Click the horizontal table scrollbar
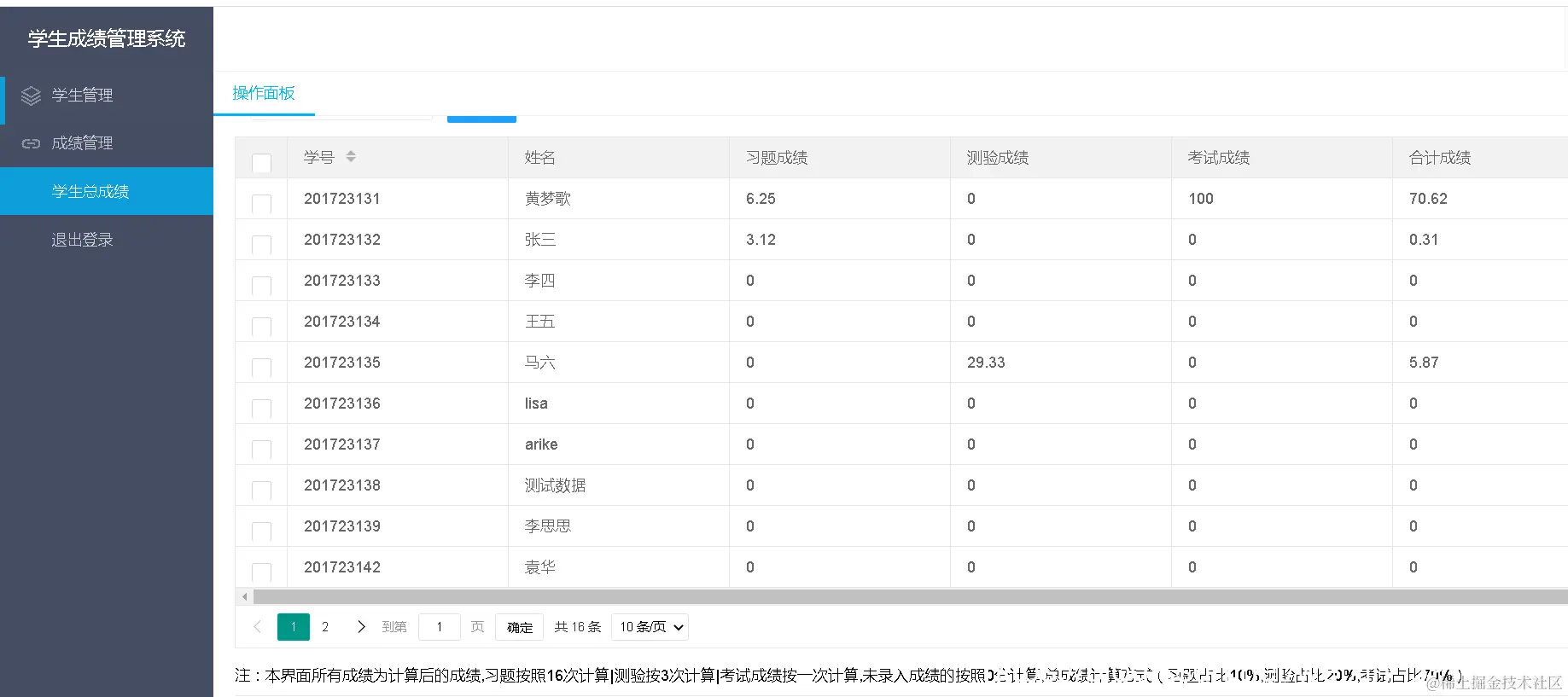The width and height of the screenshot is (1568, 697). (x=910, y=596)
